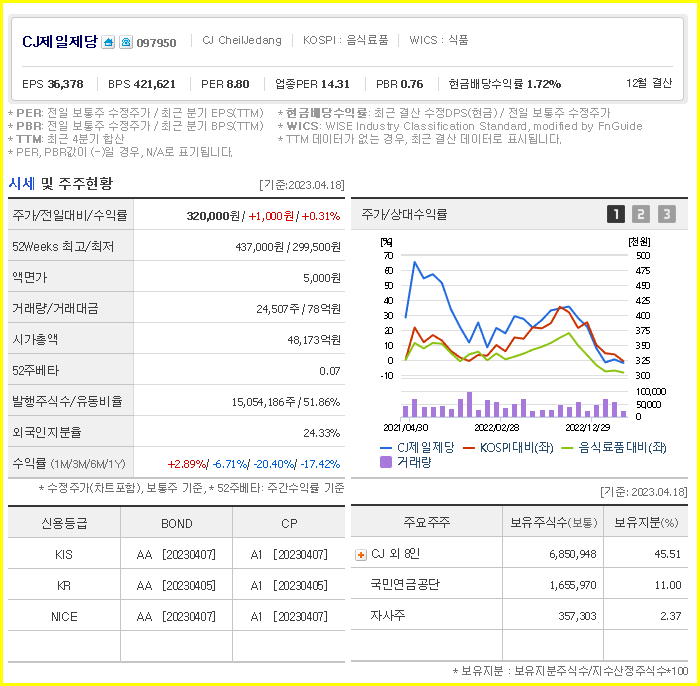Click the KOSPI : 음식료품 classification text

pos(346,40)
